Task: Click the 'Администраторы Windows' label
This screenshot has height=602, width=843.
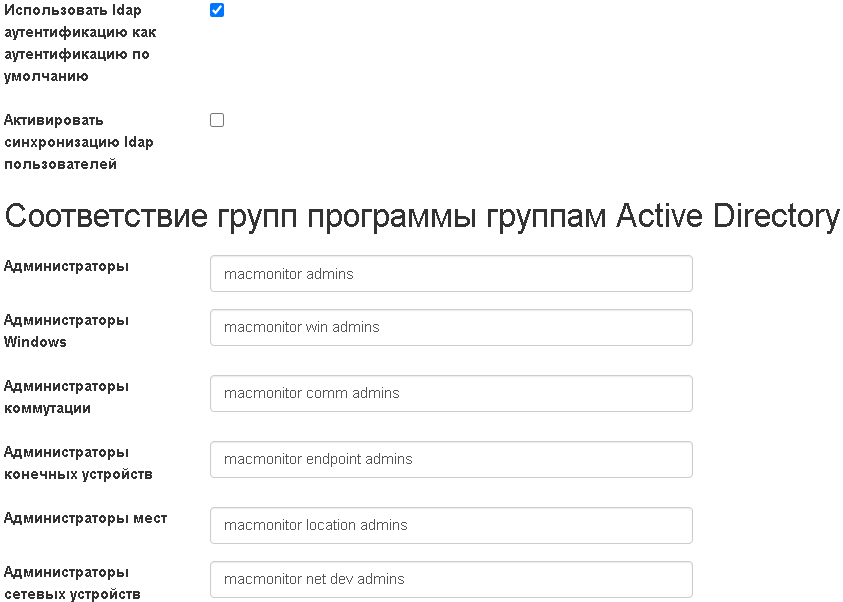Action: (x=66, y=331)
